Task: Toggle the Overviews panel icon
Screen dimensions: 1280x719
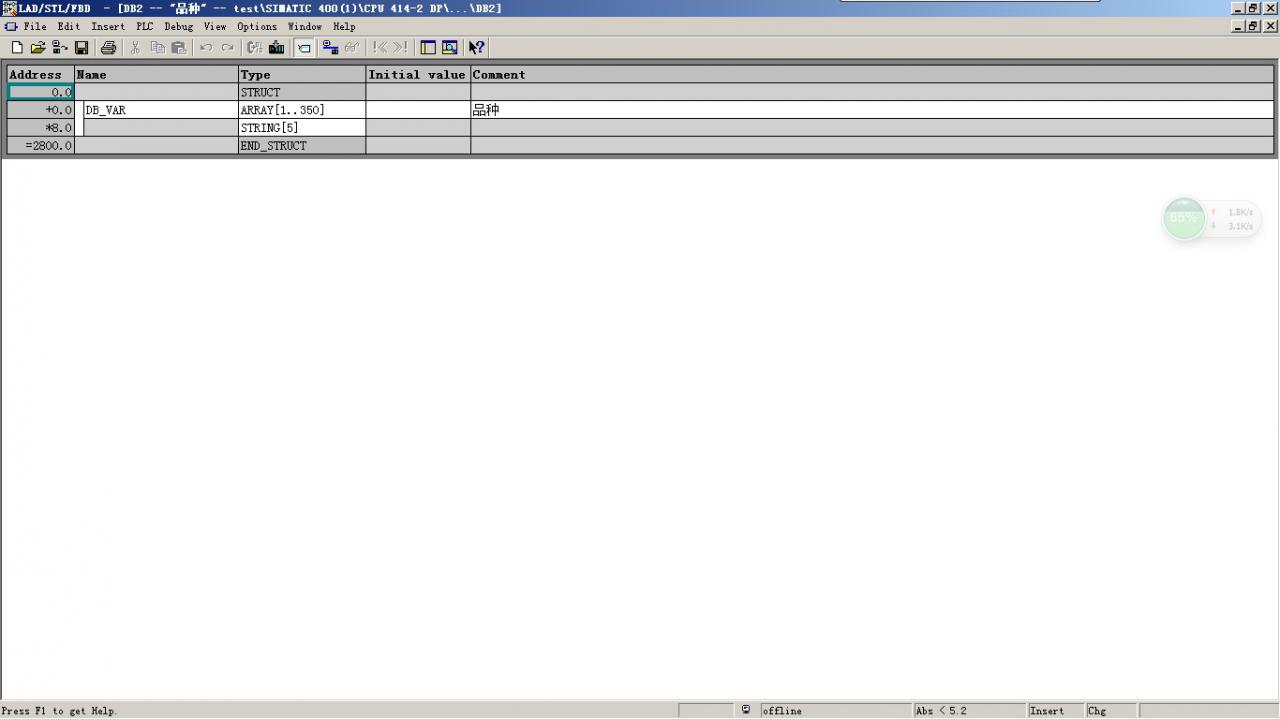Action: (x=428, y=47)
